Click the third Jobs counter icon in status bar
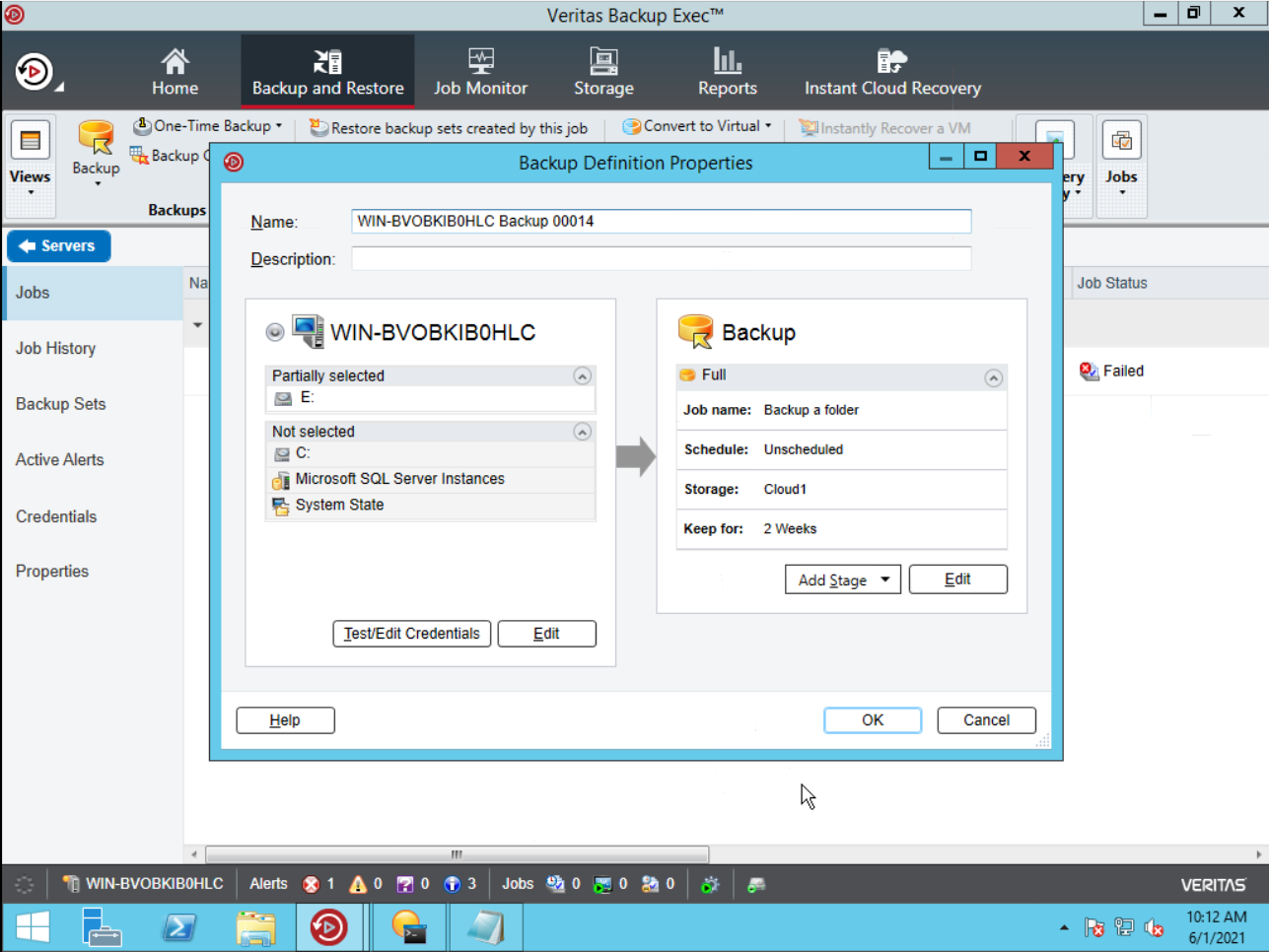Viewport: 1269px width, 952px height. point(650,884)
